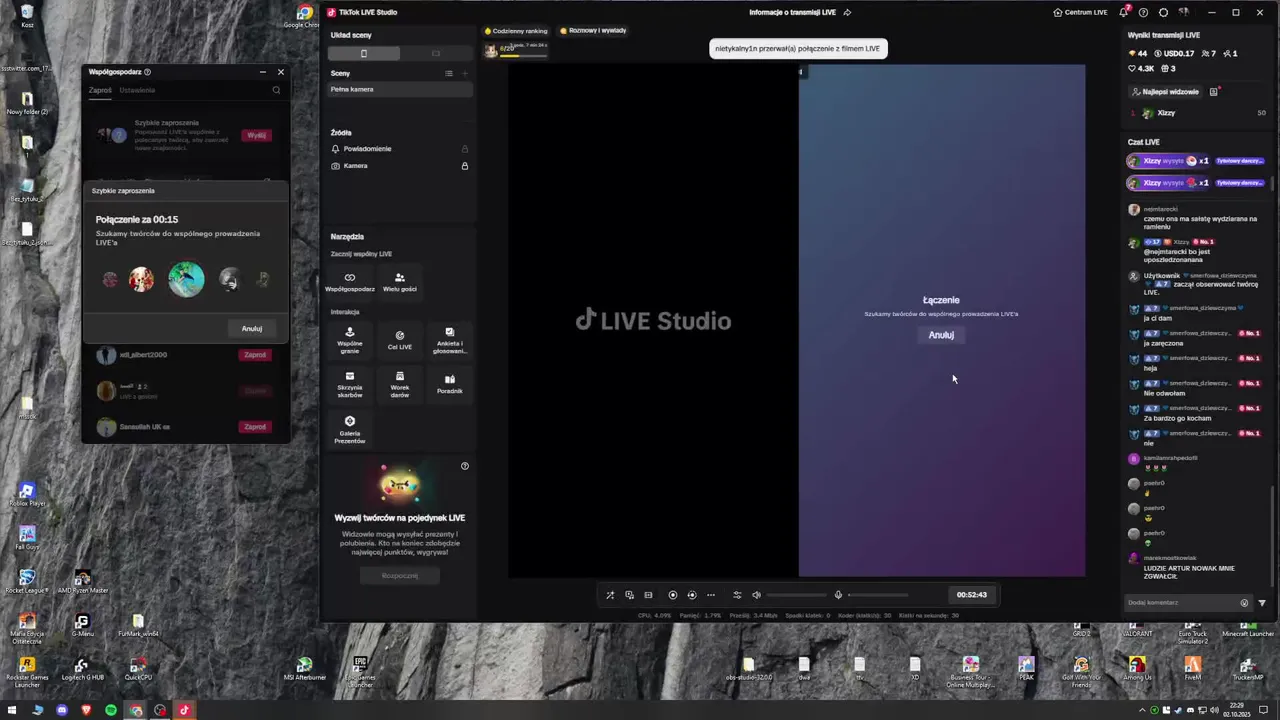Cancel connecting with Anuluj in preview
This screenshot has height=720, width=1280.
[941, 335]
